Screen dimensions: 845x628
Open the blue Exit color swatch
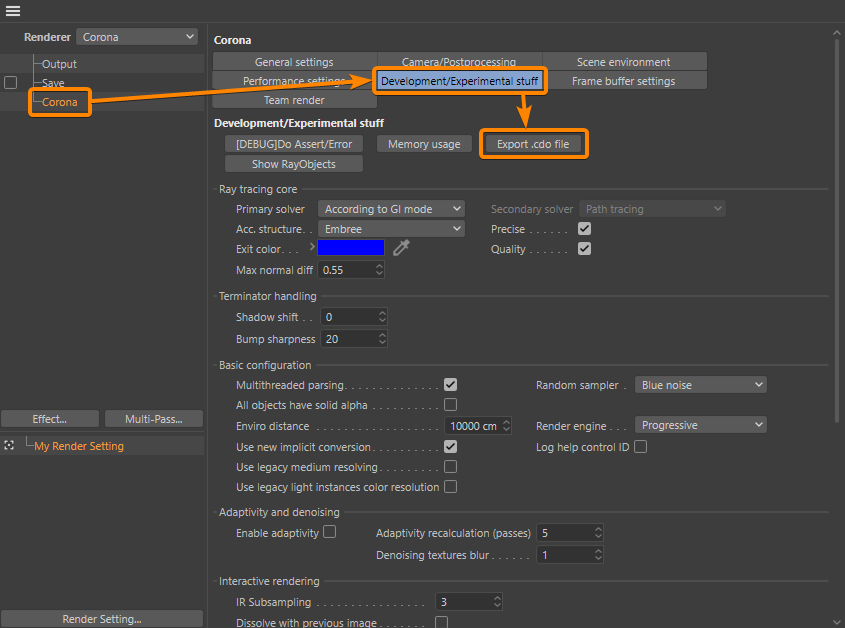[x=351, y=248]
